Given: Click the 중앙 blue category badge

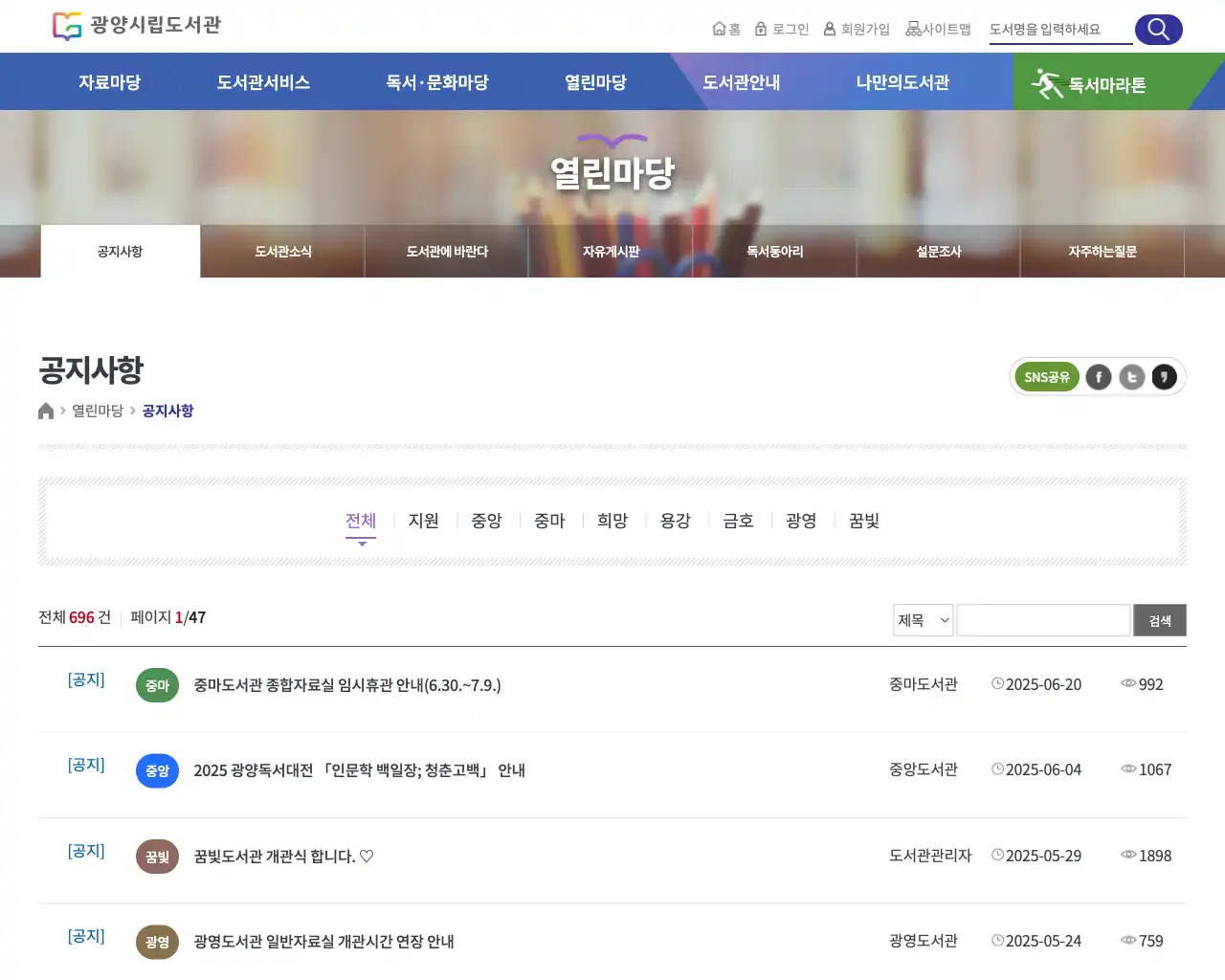Looking at the screenshot, I should tap(157, 770).
